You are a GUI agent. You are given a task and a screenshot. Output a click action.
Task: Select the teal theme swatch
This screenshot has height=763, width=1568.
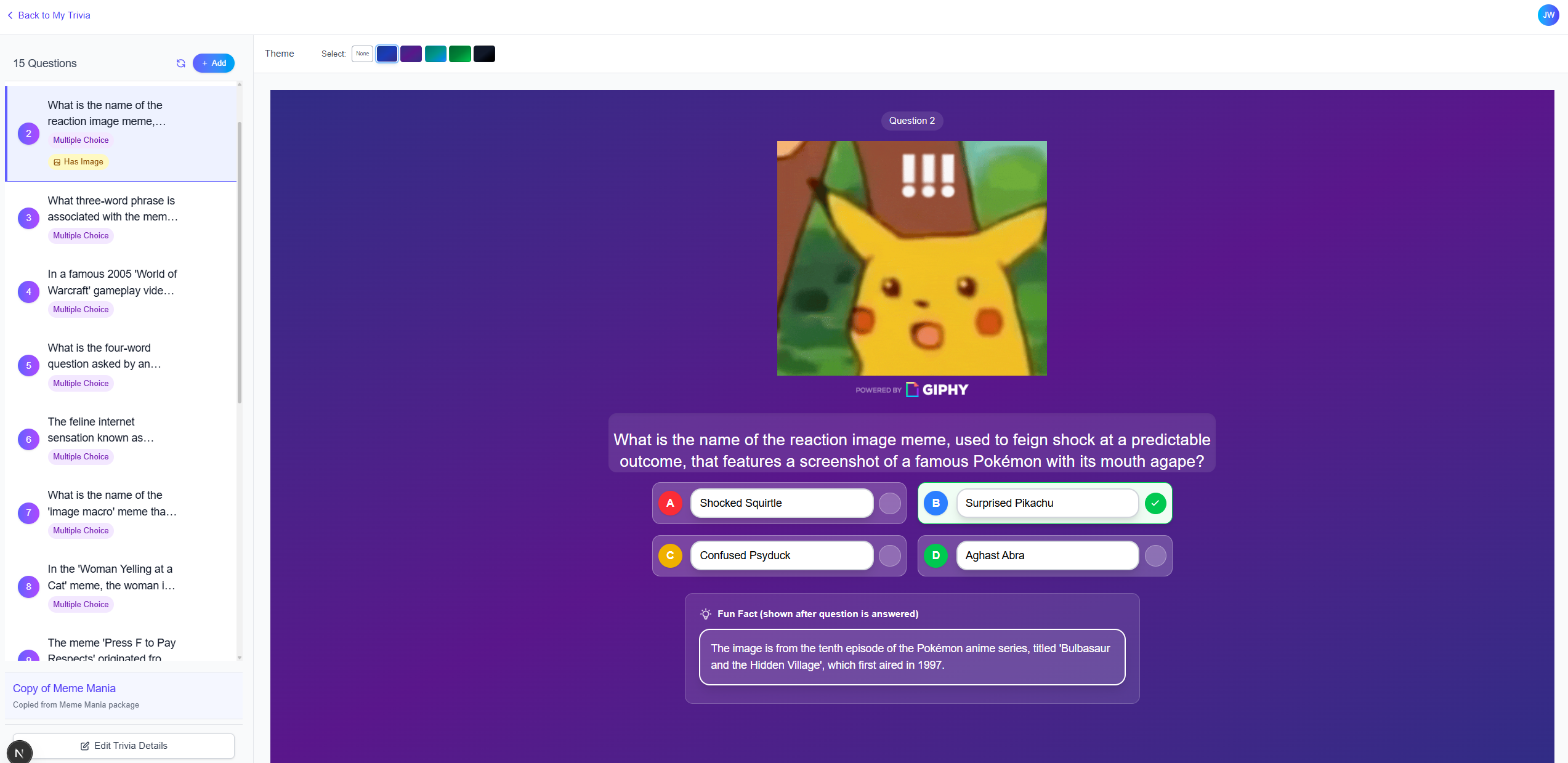click(435, 54)
